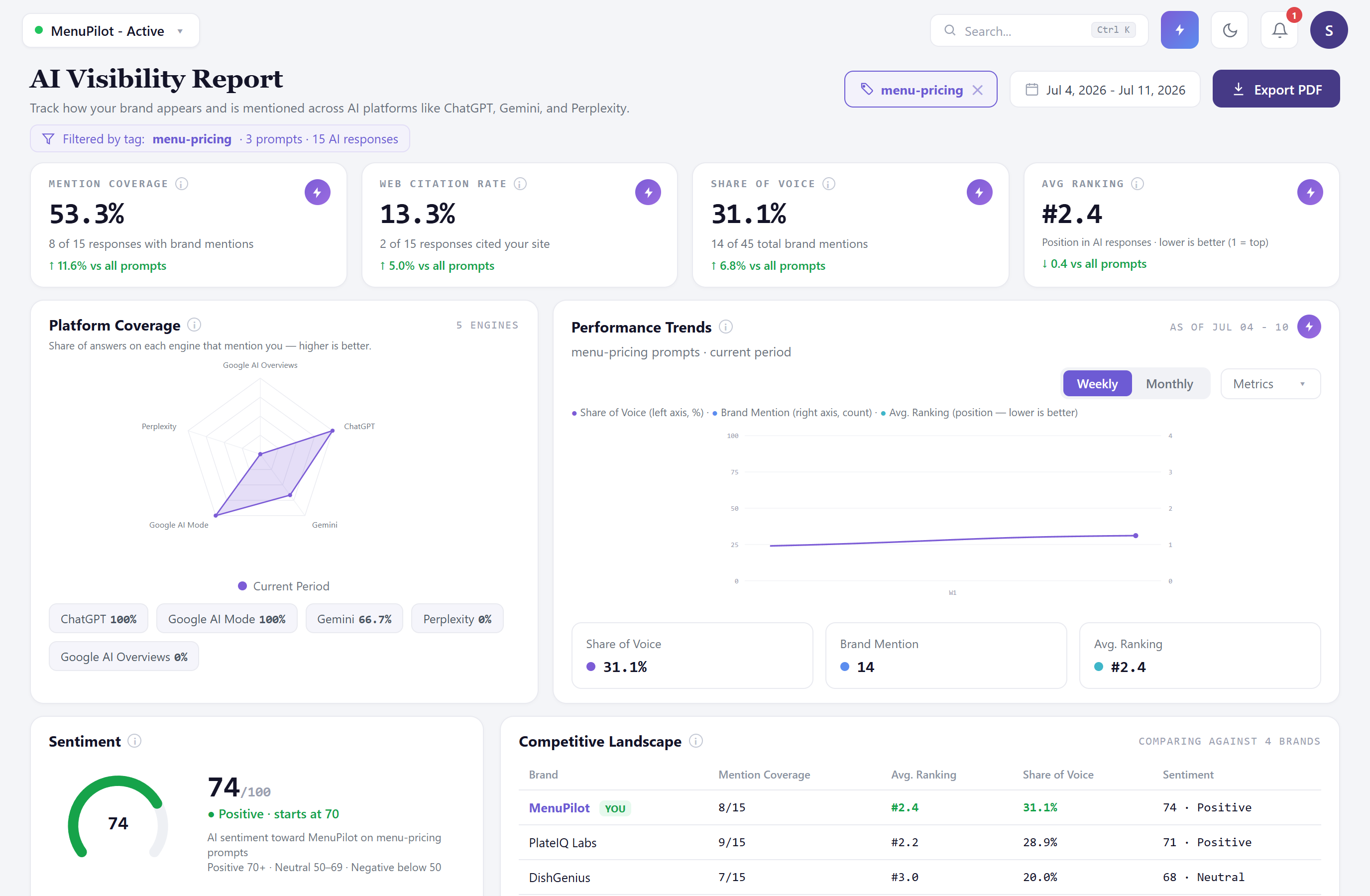The image size is (1370, 896).
Task: Open info tooltip for Mention Coverage
Action: [181, 184]
